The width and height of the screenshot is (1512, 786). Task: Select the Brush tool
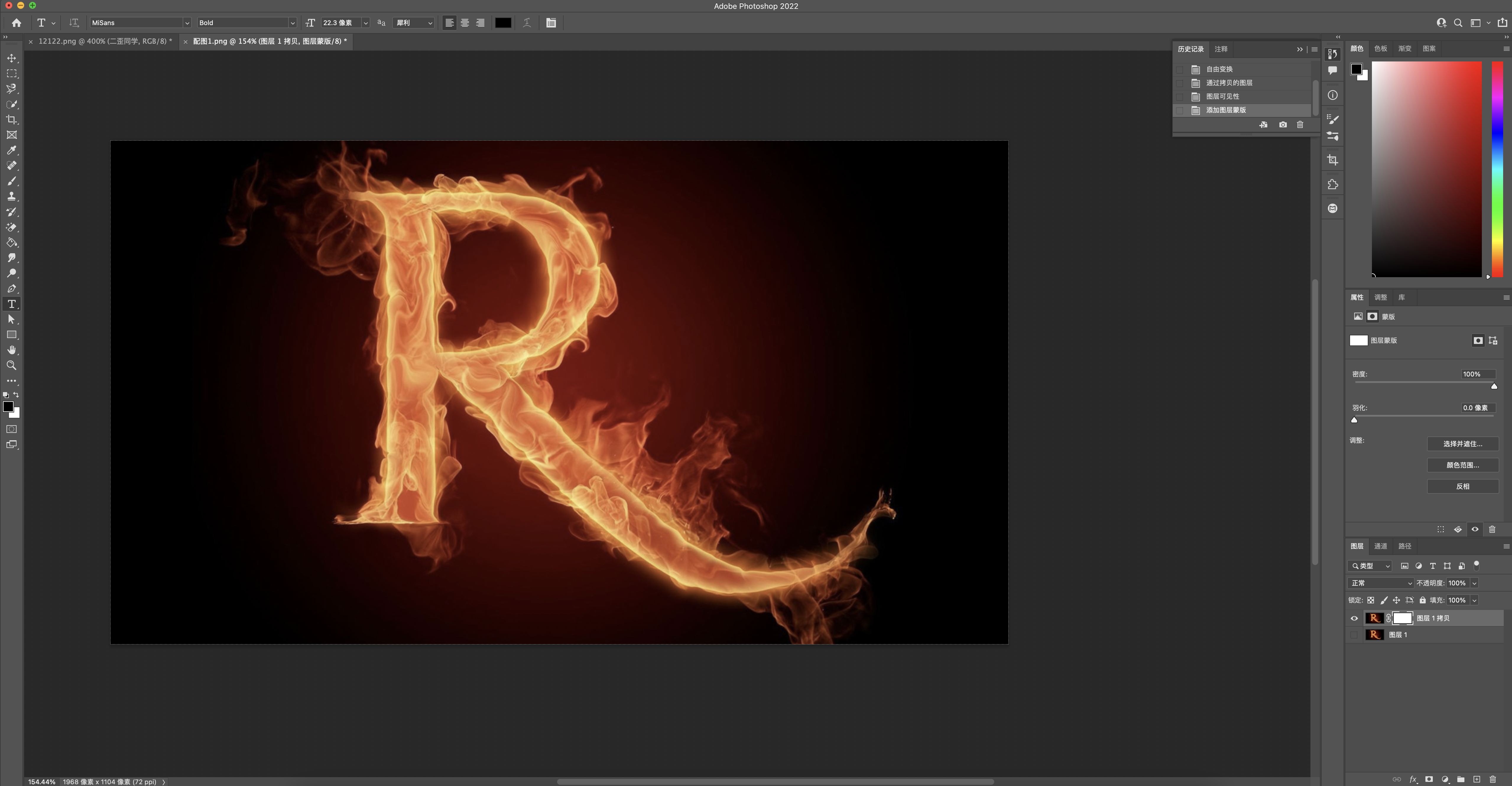(12, 181)
